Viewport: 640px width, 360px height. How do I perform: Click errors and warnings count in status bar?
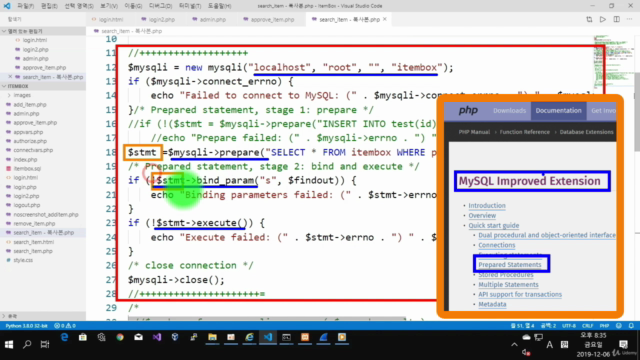[x=65, y=326]
